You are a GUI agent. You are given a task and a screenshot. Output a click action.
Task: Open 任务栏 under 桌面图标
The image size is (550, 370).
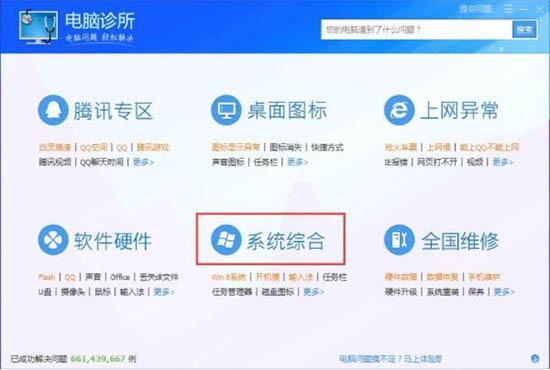(x=265, y=162)
